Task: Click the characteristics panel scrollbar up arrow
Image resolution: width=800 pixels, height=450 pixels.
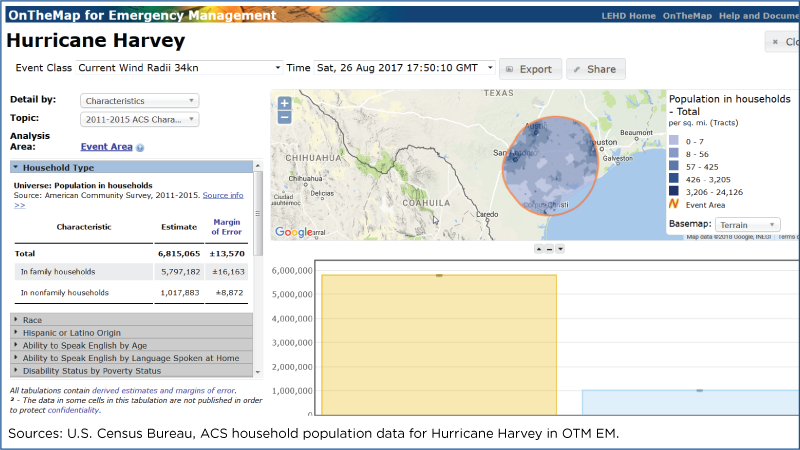Action: [258, 166]
